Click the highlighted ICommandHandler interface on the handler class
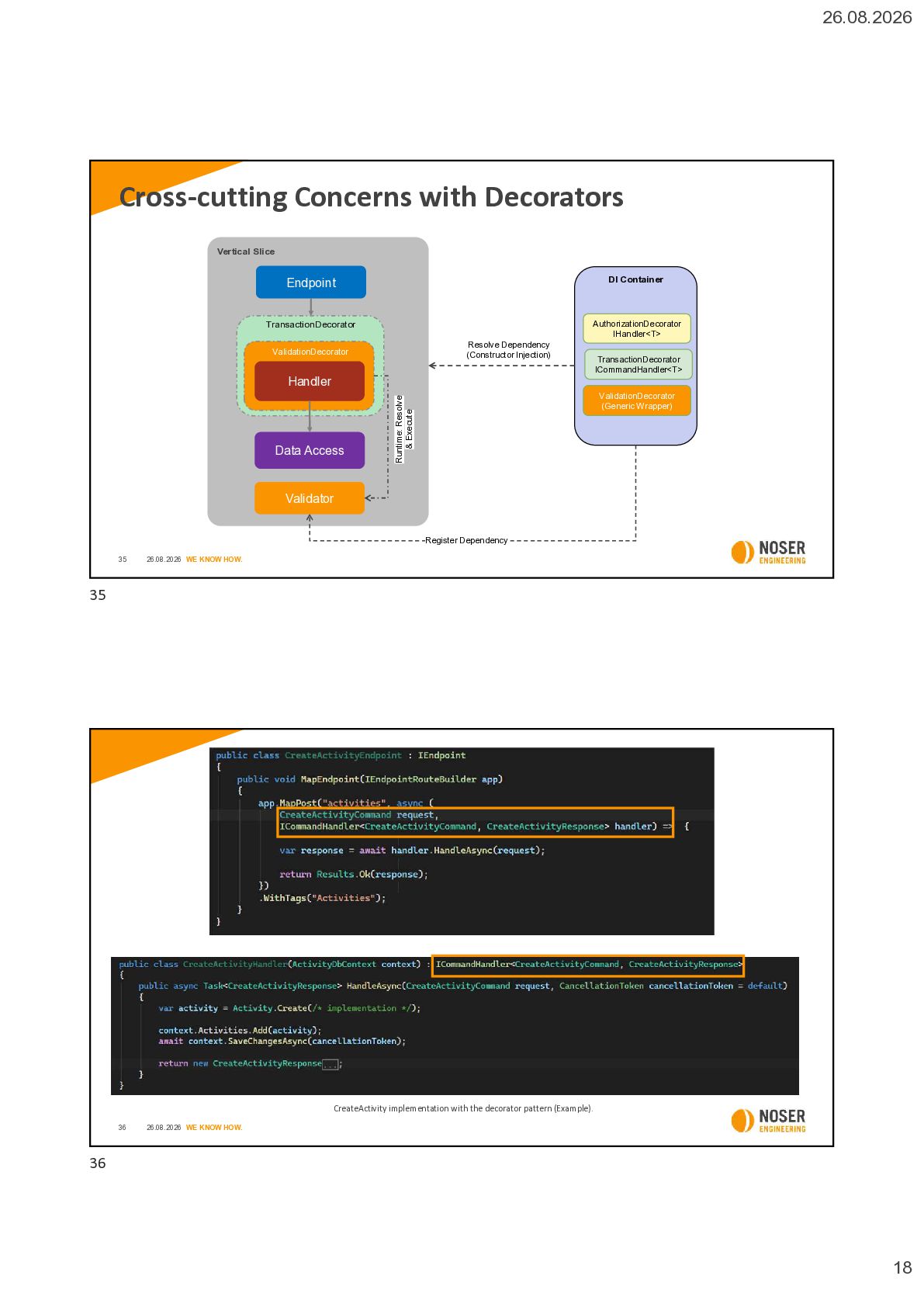This screenshot has height=1307, width=924. 588,965
